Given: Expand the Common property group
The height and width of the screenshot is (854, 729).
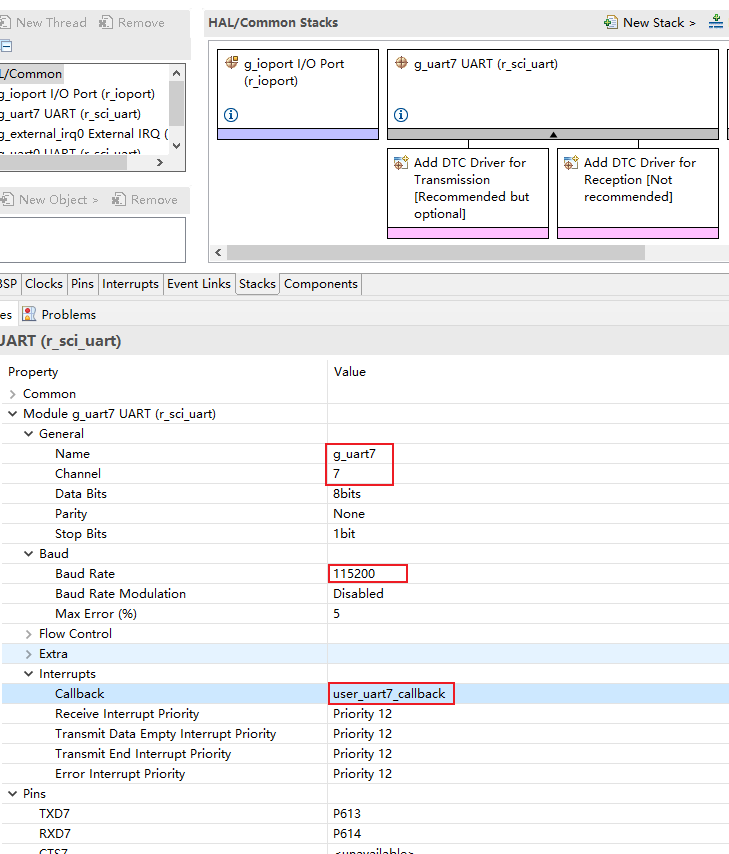Looking at the screenshot, I should point(13,394).
